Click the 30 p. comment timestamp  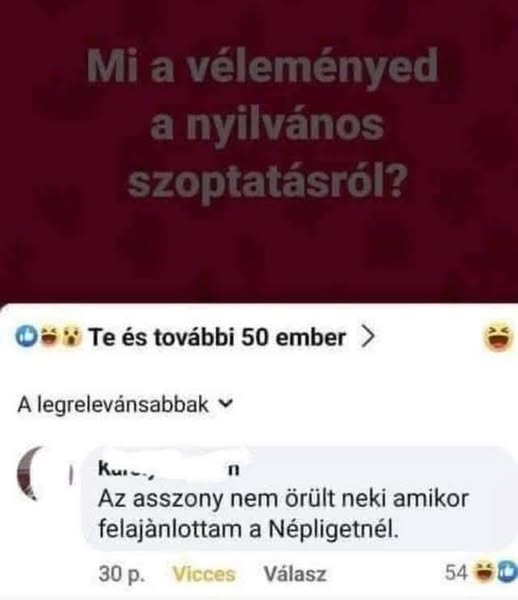122,574
